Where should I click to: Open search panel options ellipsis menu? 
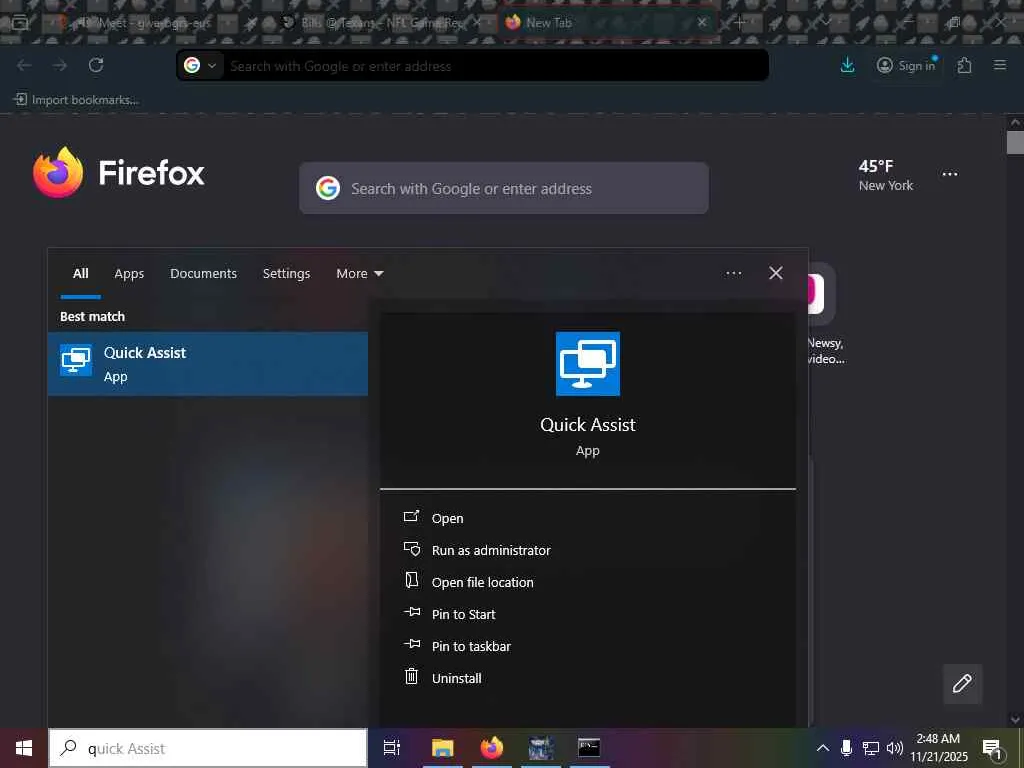pyautogui.click(x=733, y=273)
